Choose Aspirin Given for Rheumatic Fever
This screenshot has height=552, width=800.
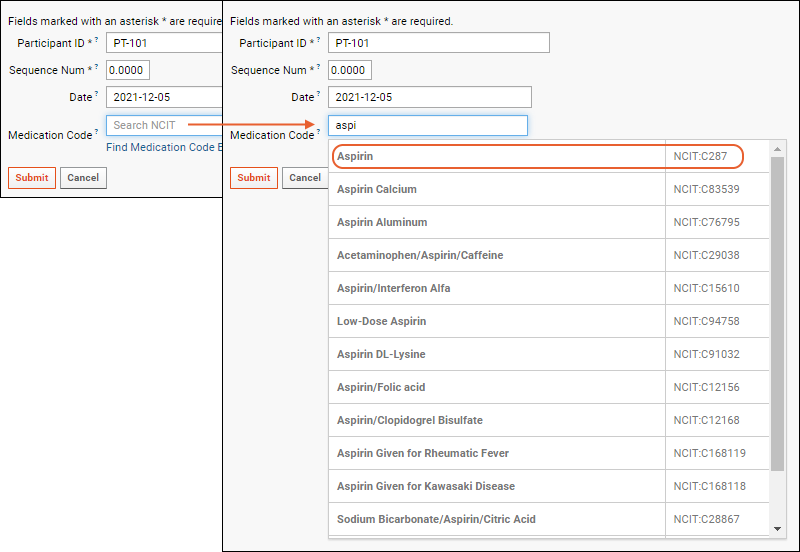pyautogui.click(x=548, y=453)
